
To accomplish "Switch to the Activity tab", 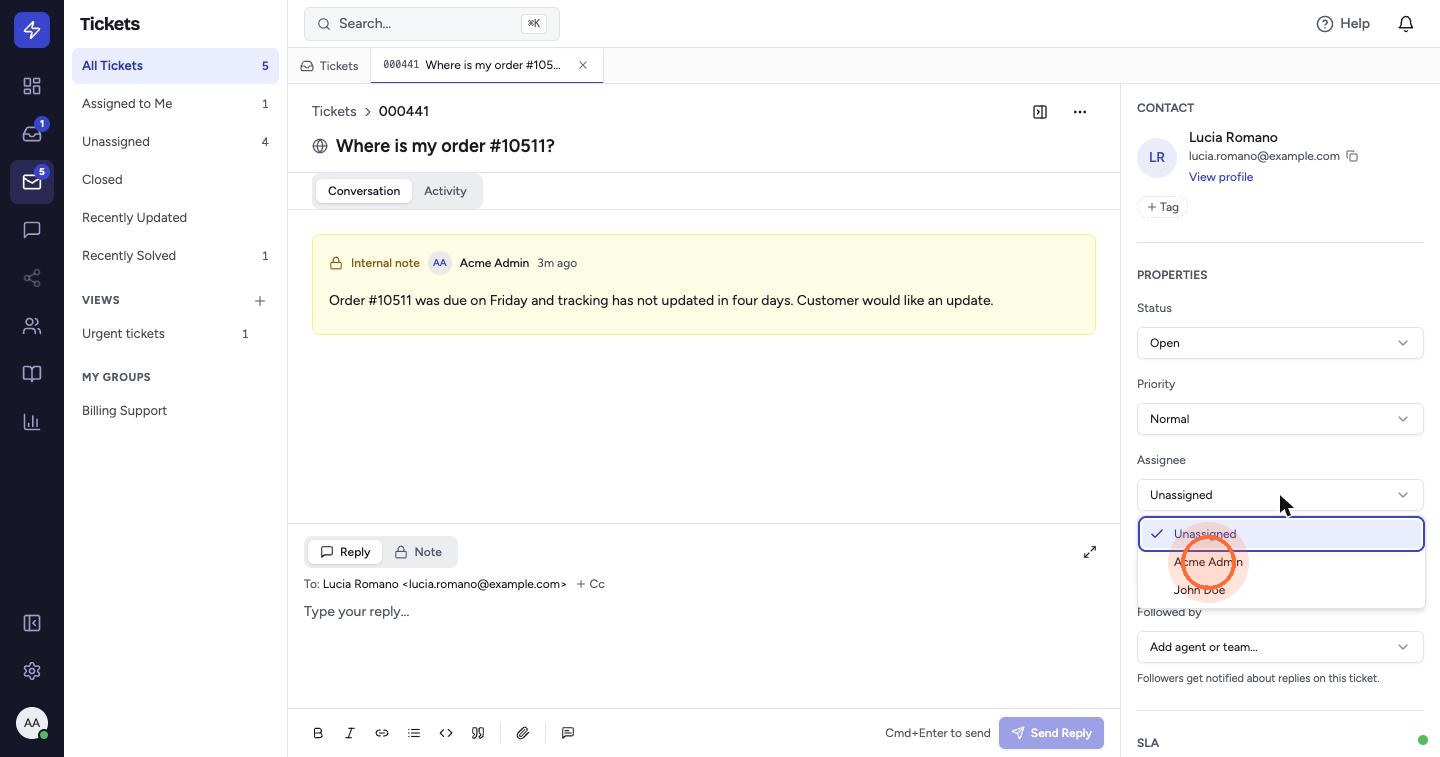I will pyautogui.click(x=445, y=191).
